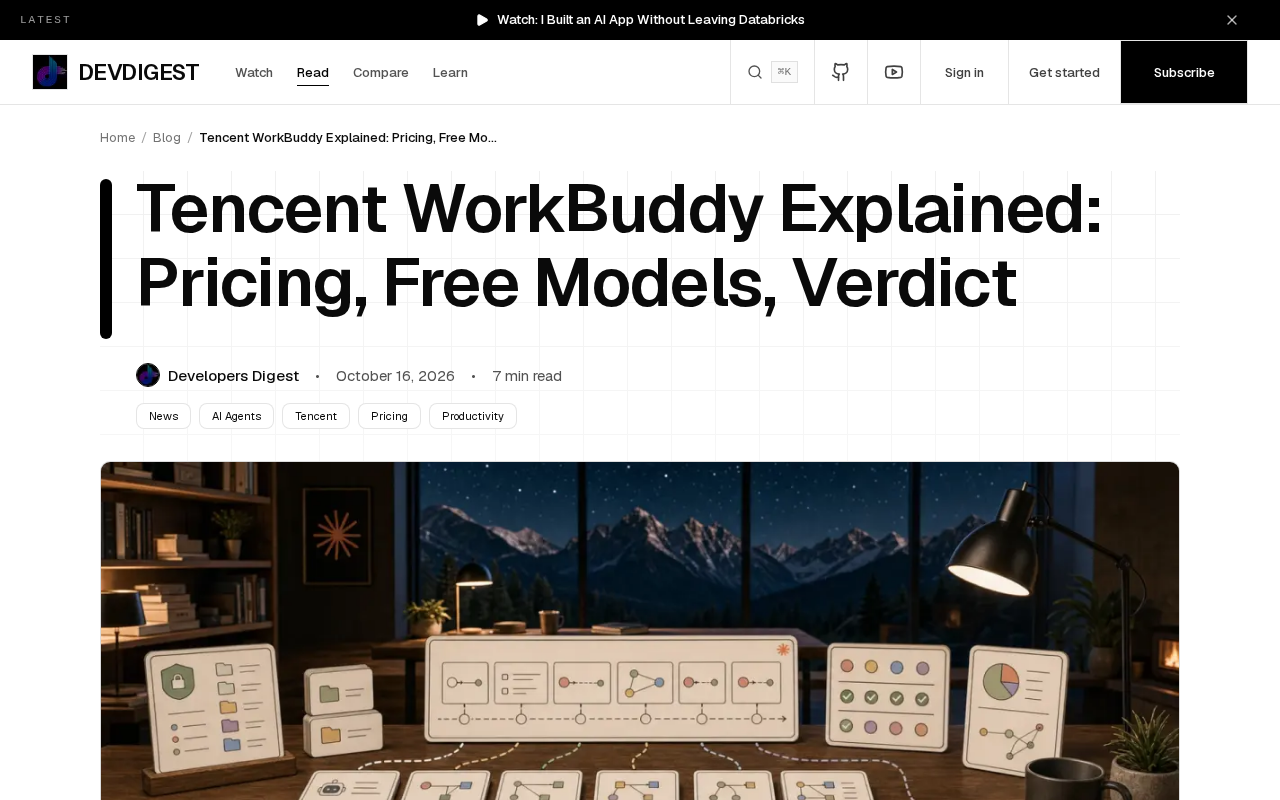Click the play icon in the announcement bar
The height and width of the screenshot is (800, 1280).
point(483,20)
